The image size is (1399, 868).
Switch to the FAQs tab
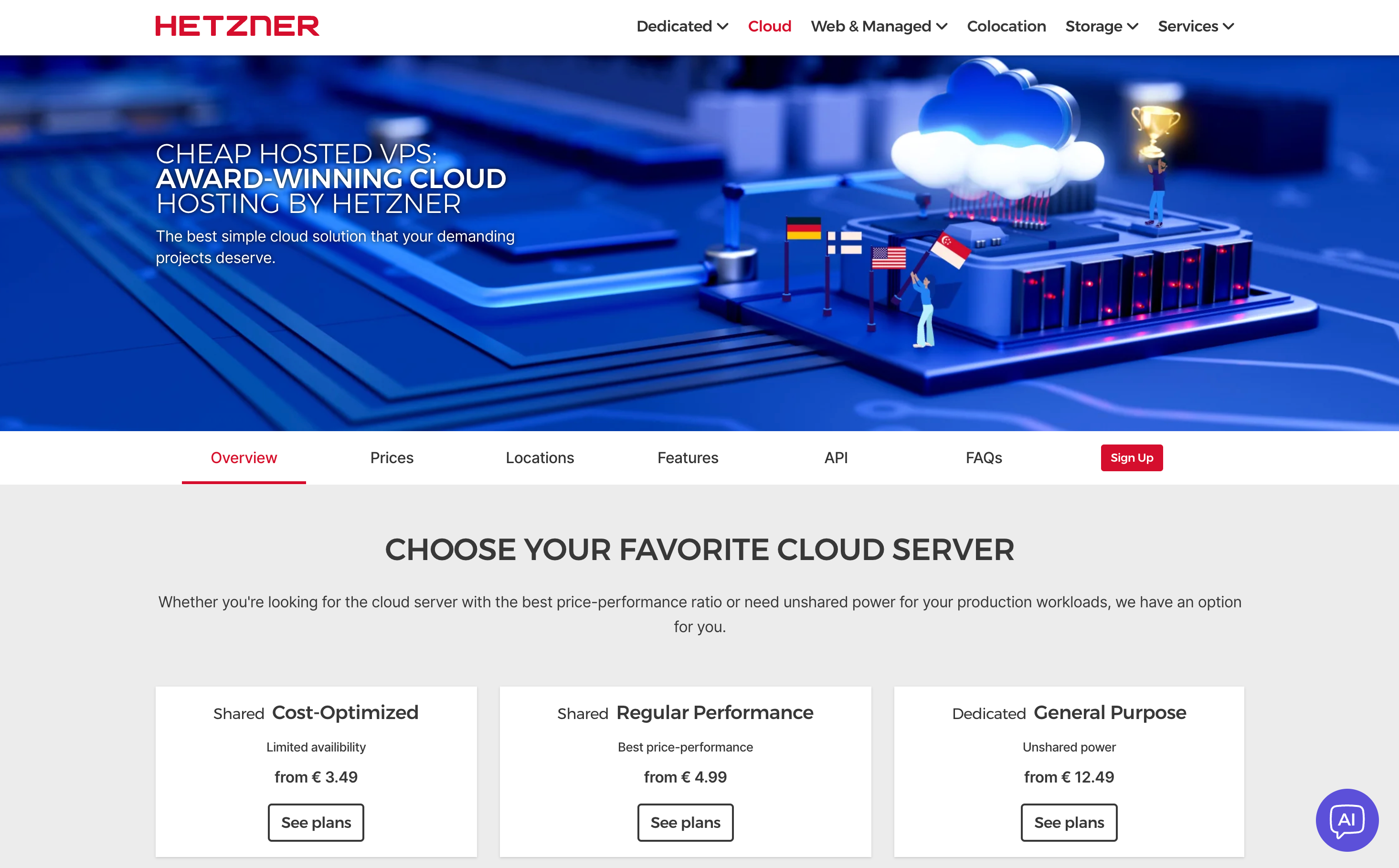[984, 457]
